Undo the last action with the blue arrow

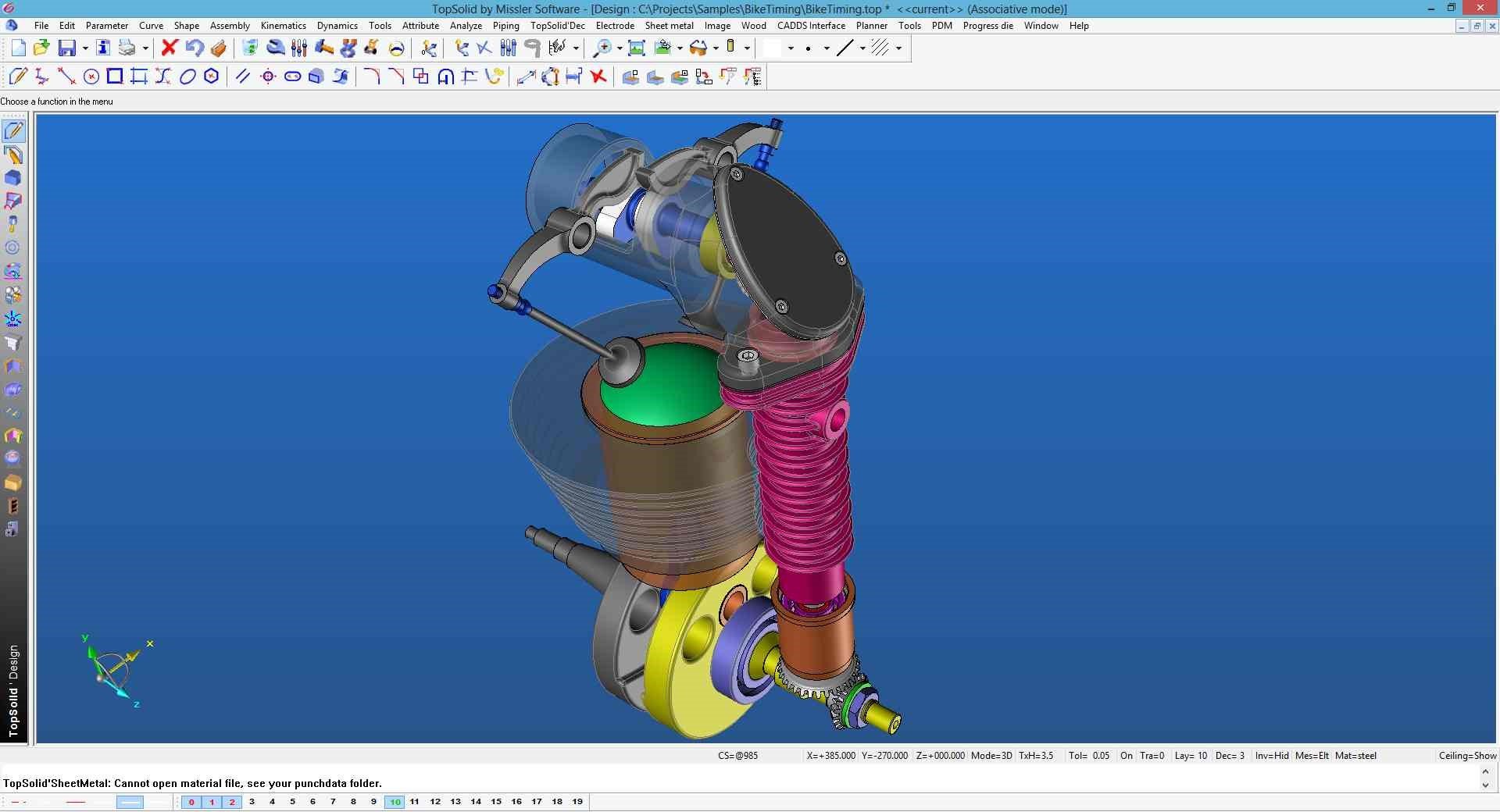[x=195, y=48]
